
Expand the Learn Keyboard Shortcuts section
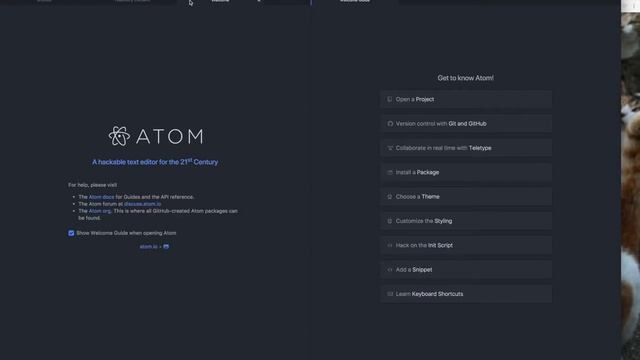pos(466,294)
